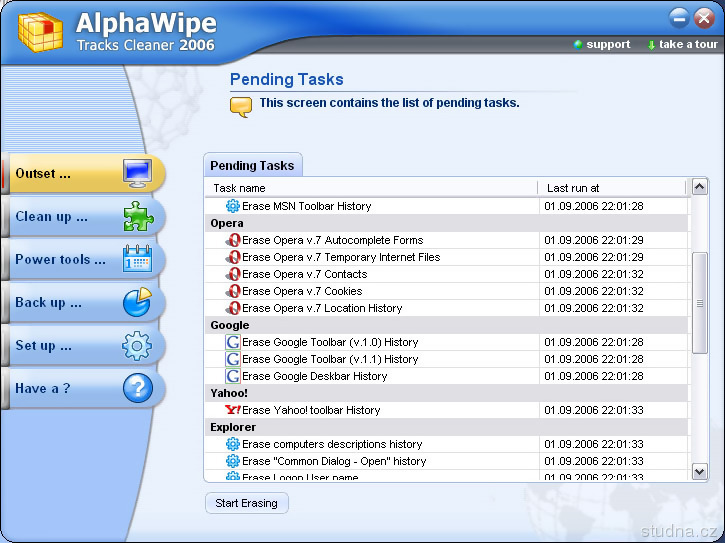725x543 pixels.
Task: Click the monitor icon beside Outset
Action: pos(137,173)
